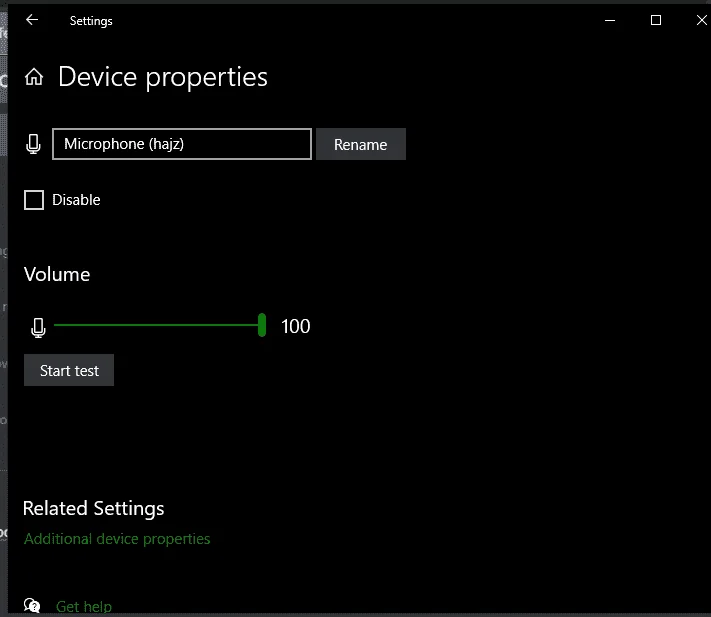Click Start test for the microphone
Image resolution: width=711 pixels, height=617 pixels.
tap(69, 370)
